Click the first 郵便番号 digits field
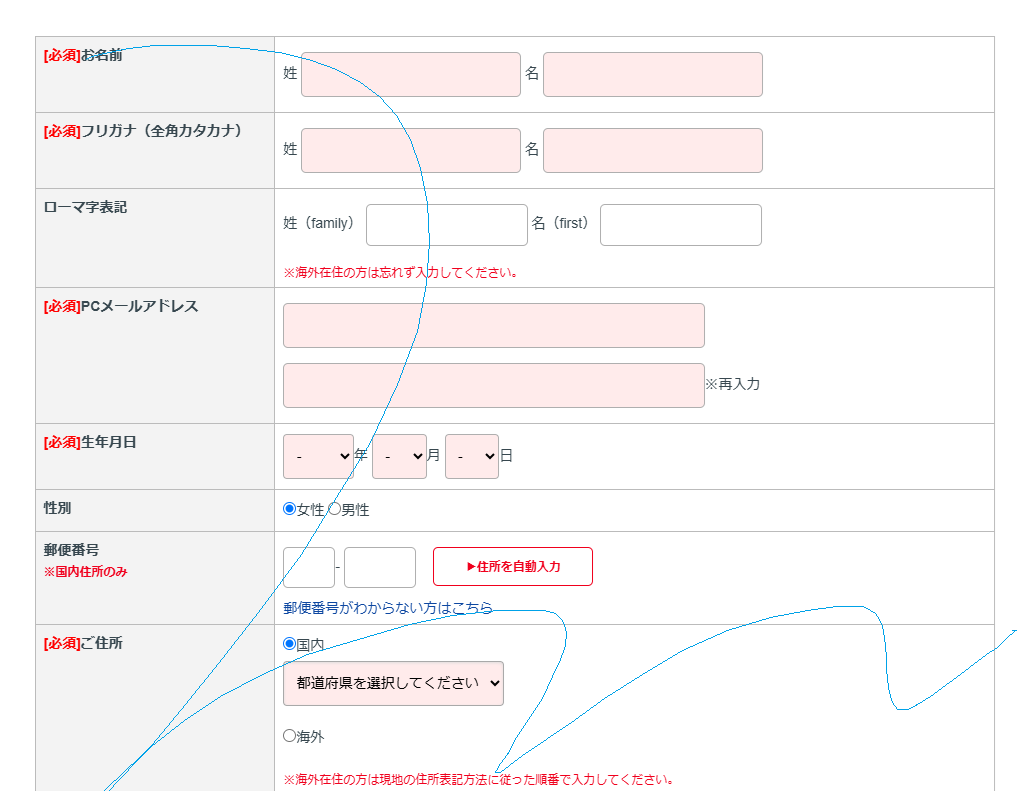 click(x=308, y=567)
